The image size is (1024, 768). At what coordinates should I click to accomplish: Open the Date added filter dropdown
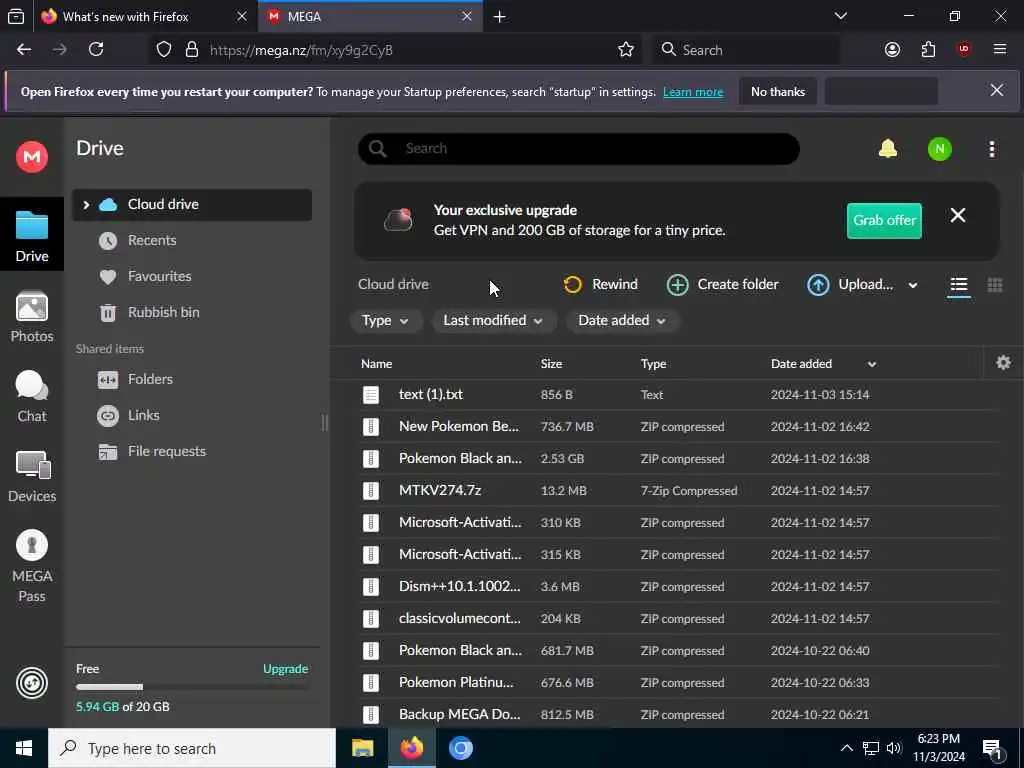click(x=622, y=321)
